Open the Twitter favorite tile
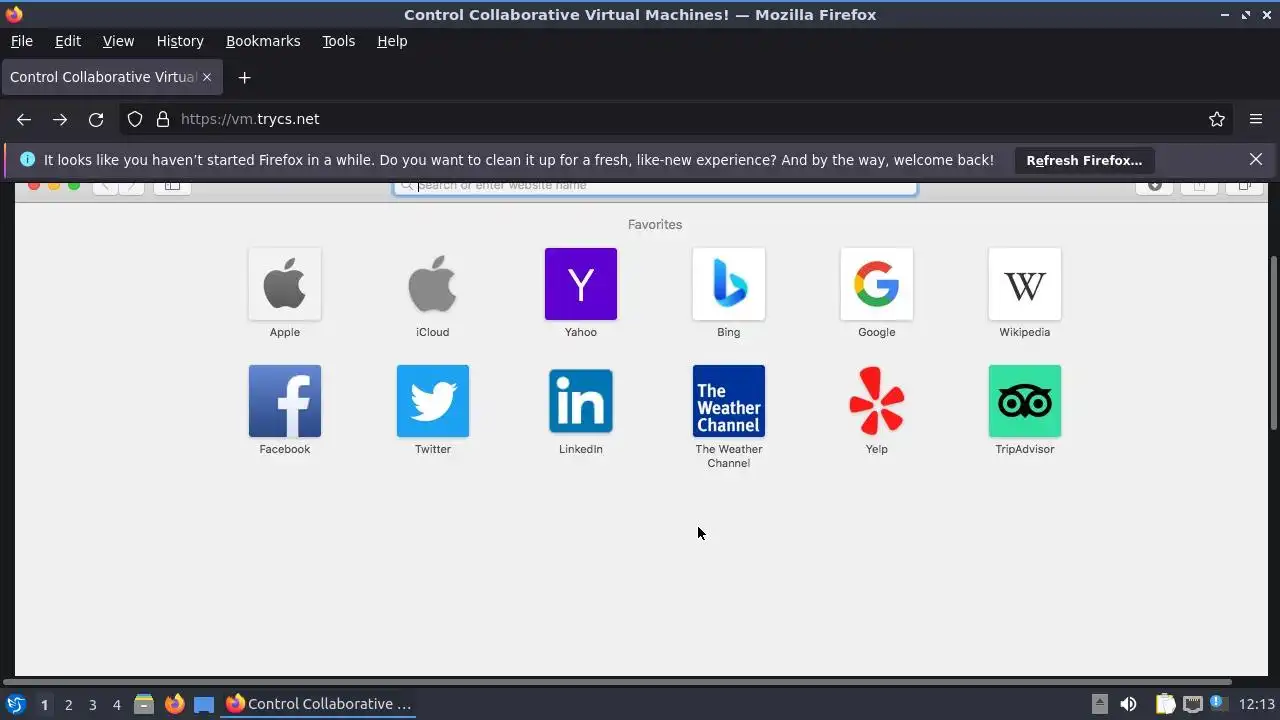The width and height of the screenshot is (1280, 720). pos(433,401)
